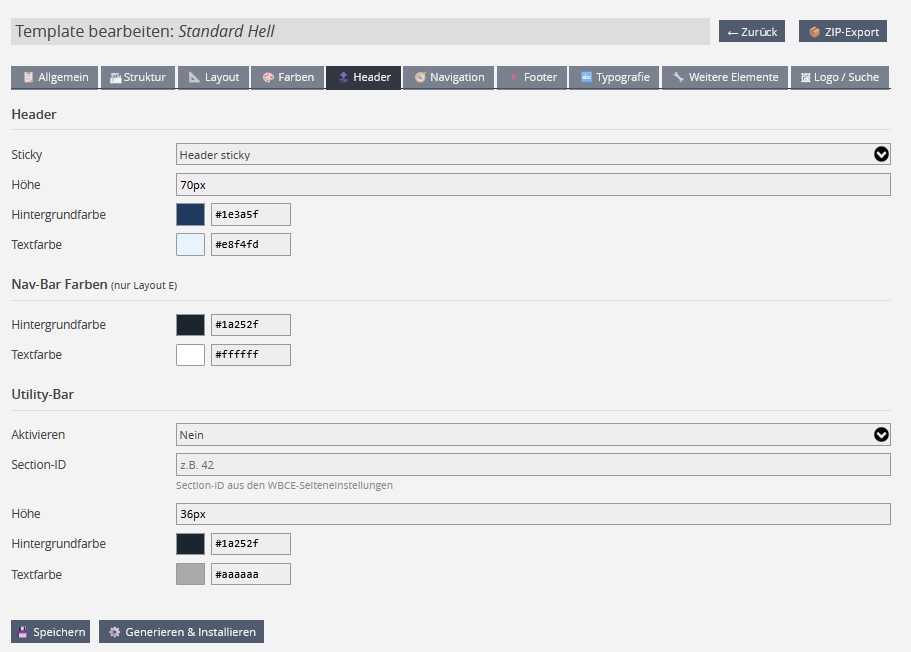The image size is (911, 652).
Task: Open the Header Hintergrundfarbe dark blue swatch
Action: pyautogui.click(x=191, y=214)
